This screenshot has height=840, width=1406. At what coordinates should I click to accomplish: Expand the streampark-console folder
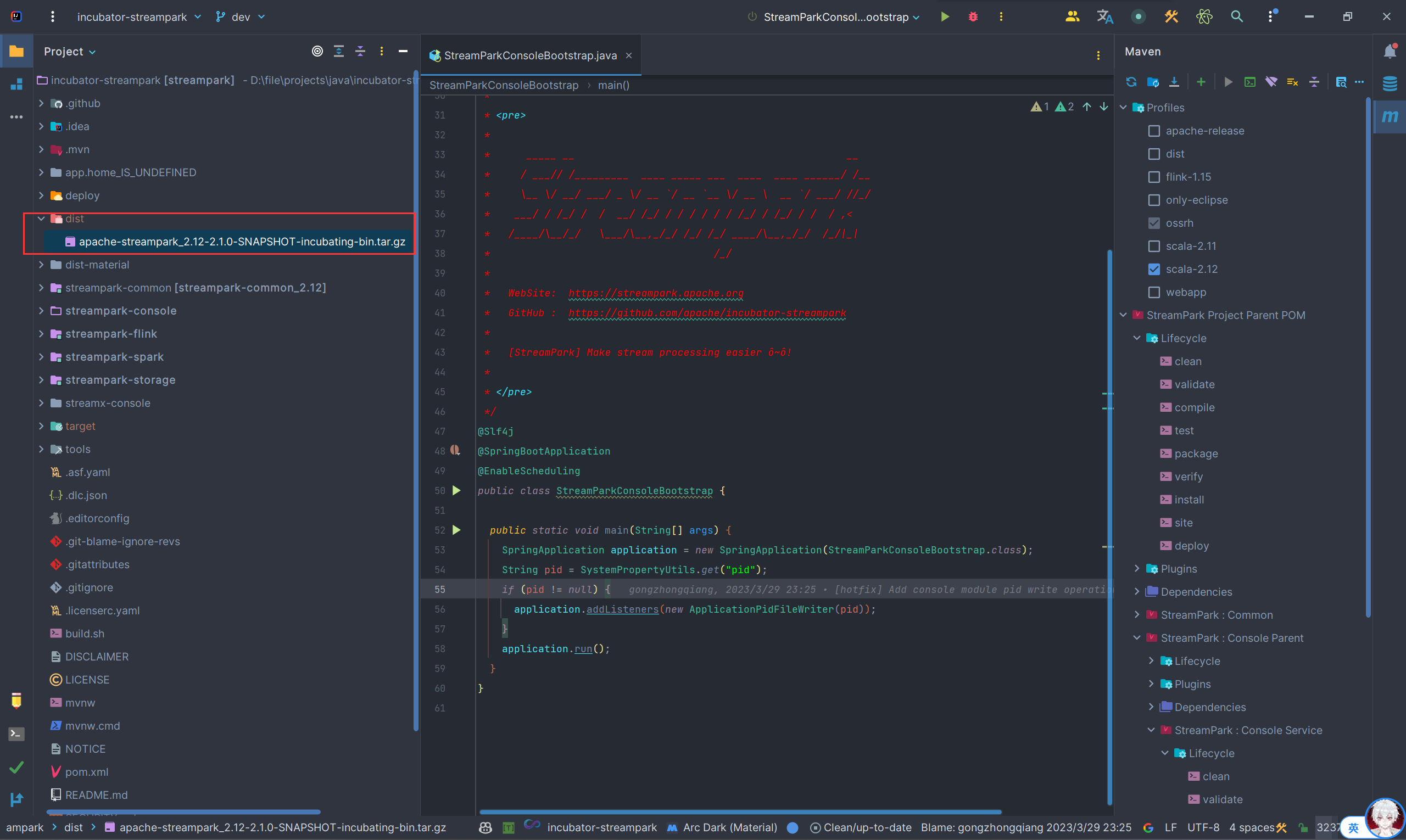pos(41,311)
